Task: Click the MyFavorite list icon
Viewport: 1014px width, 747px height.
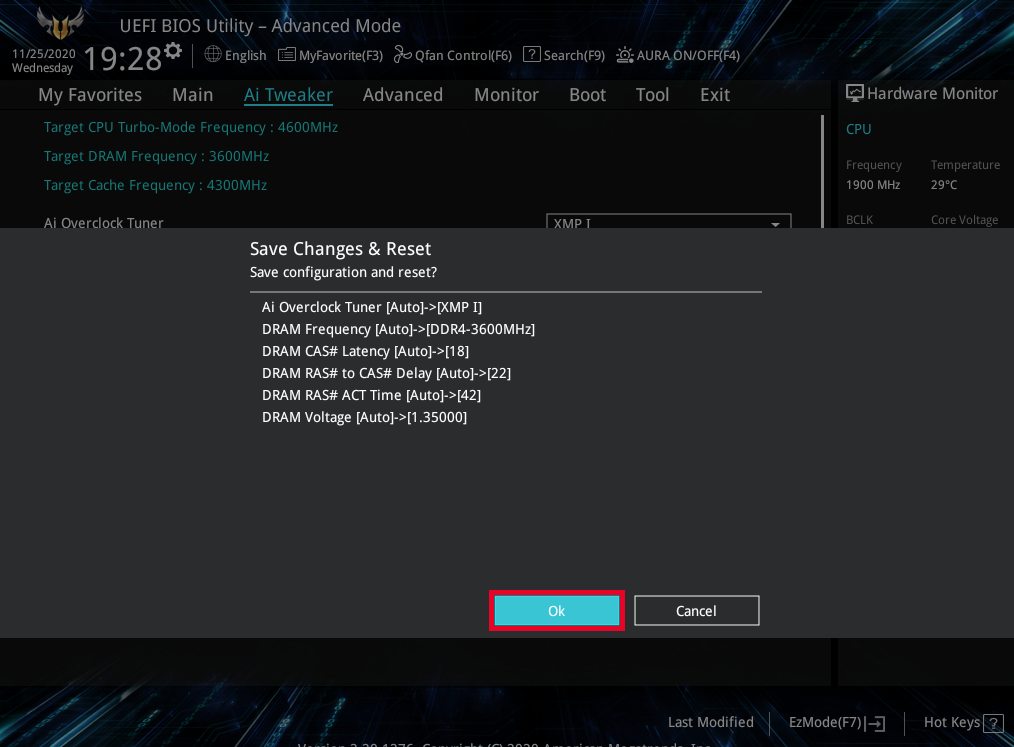Action: coord(286,55)
